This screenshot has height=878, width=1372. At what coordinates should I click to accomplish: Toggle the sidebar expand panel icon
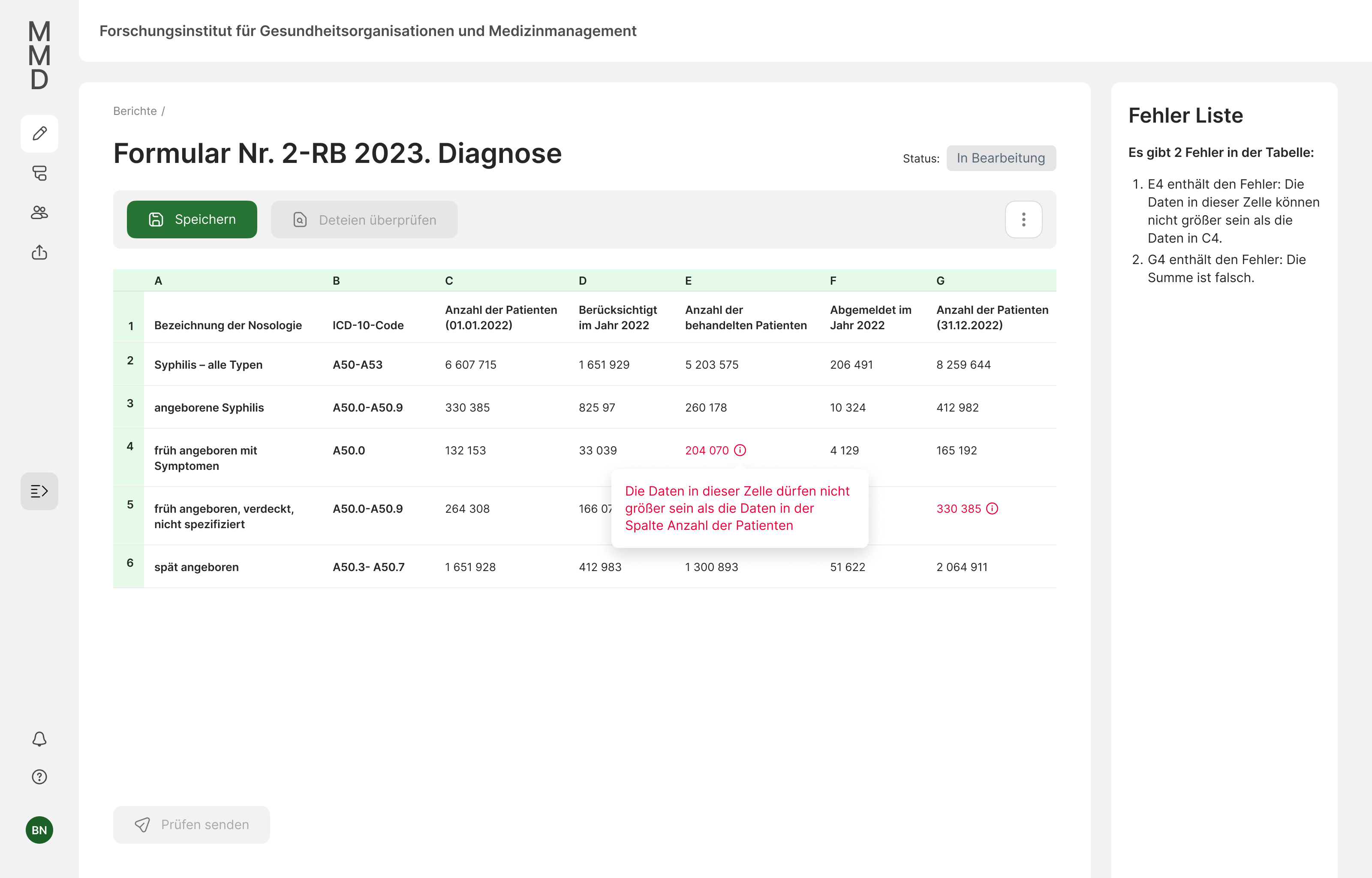(x=39, y=491)
